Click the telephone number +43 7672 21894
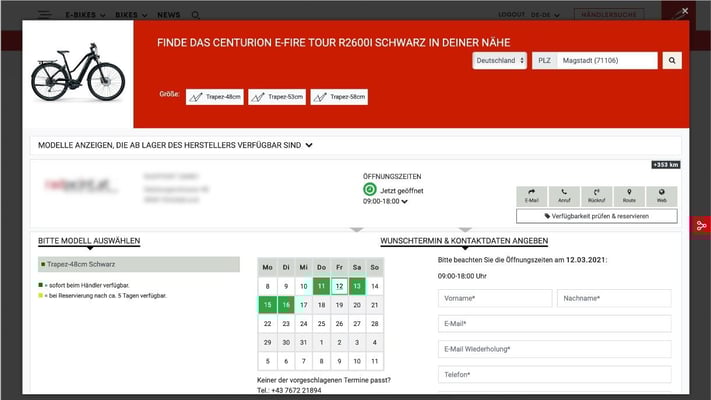 296,390
